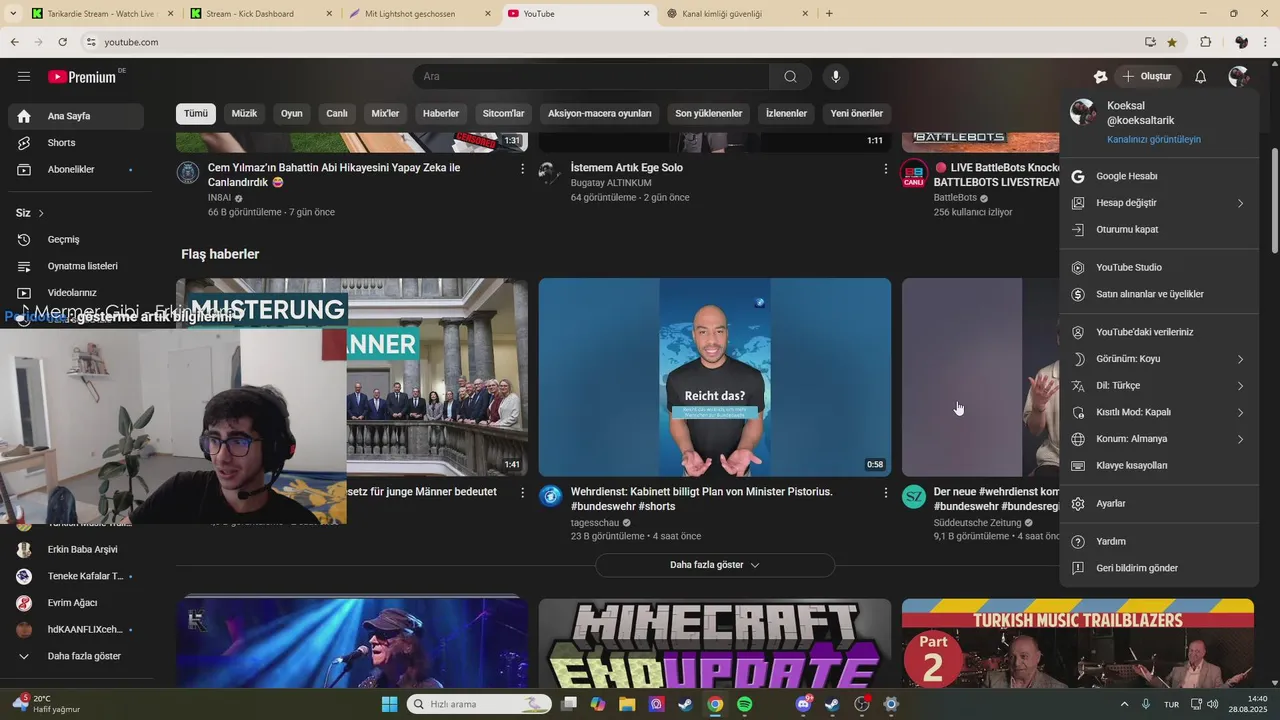Click the Ayarlar gear icon
This screenshot has width=1280, height=720.
(1078, 504)
